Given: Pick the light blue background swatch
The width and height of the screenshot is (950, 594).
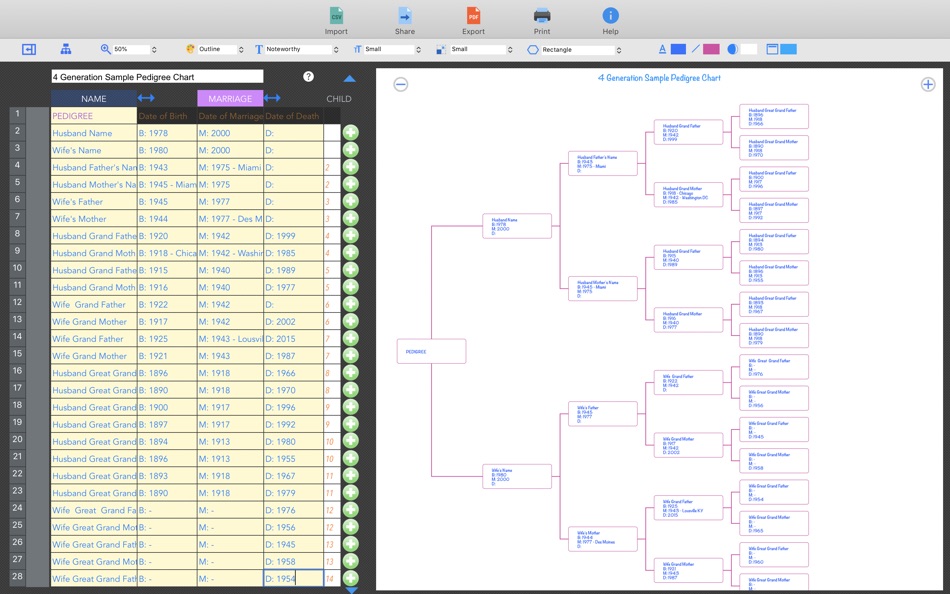Looking at the screenshot, I should 788,49.
